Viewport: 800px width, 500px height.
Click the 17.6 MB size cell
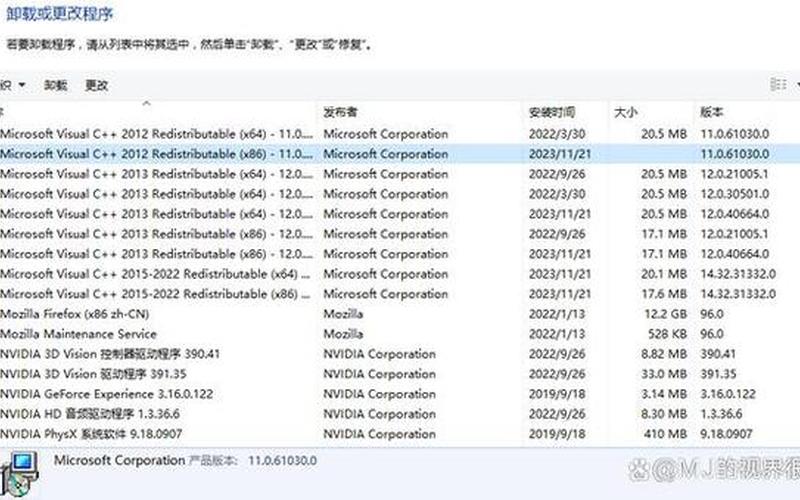click(x=664, y=294)
